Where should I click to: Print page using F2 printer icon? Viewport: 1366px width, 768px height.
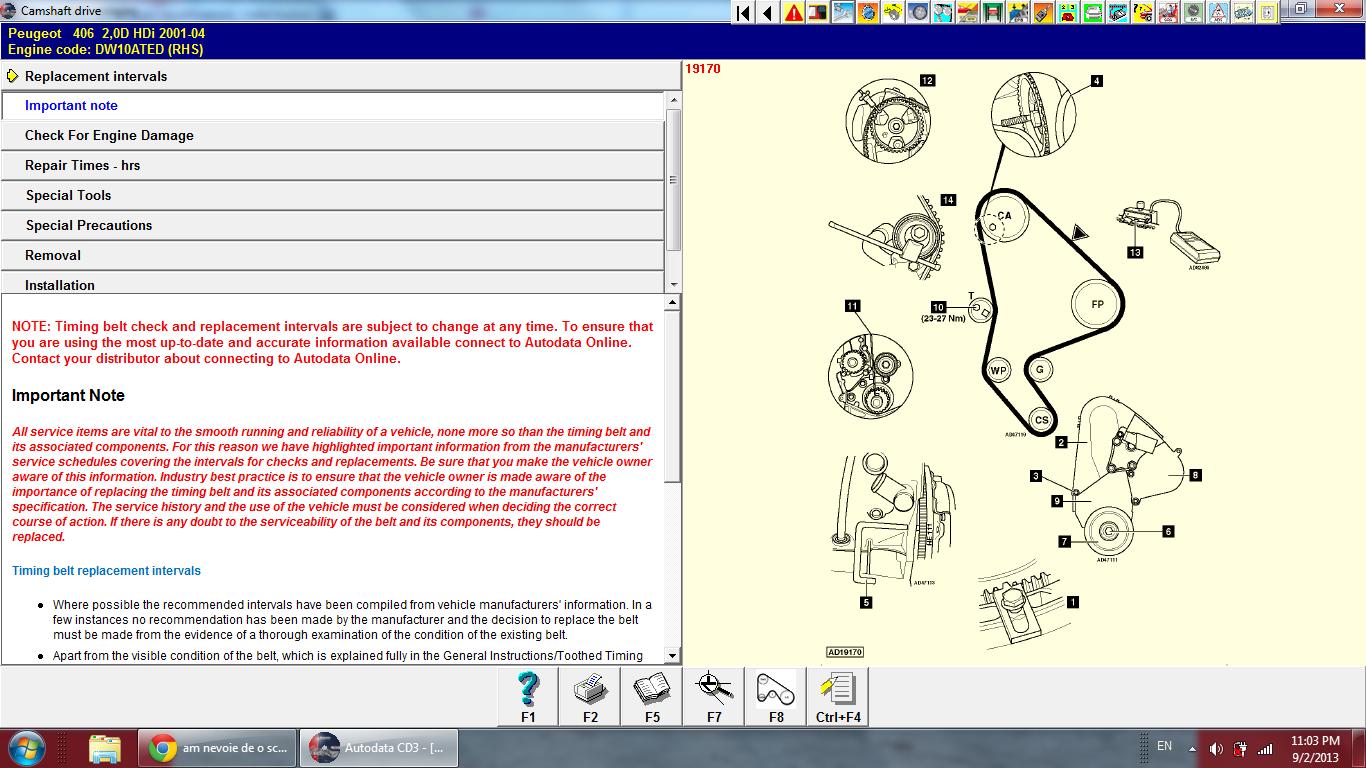(590, 696)
